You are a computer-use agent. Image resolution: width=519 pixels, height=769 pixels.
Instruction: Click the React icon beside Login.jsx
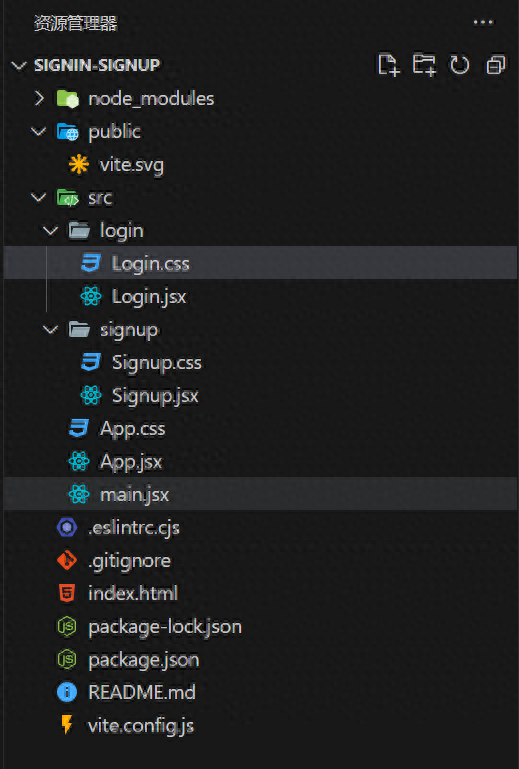pos(91,296)
